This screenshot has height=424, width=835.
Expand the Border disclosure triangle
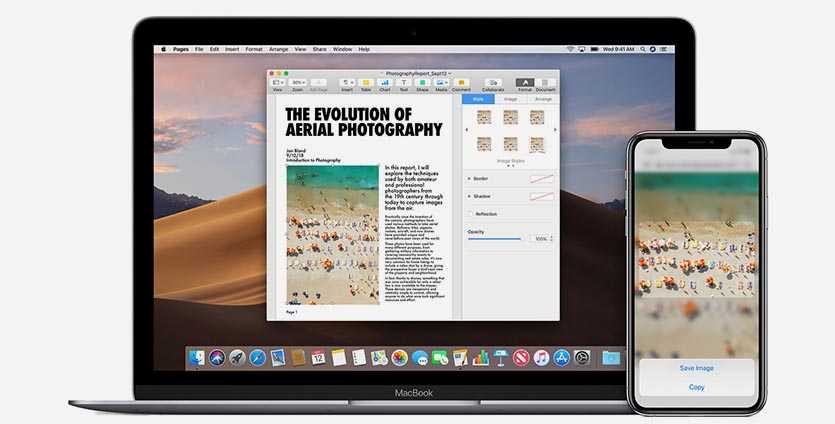tap(469, 178)
